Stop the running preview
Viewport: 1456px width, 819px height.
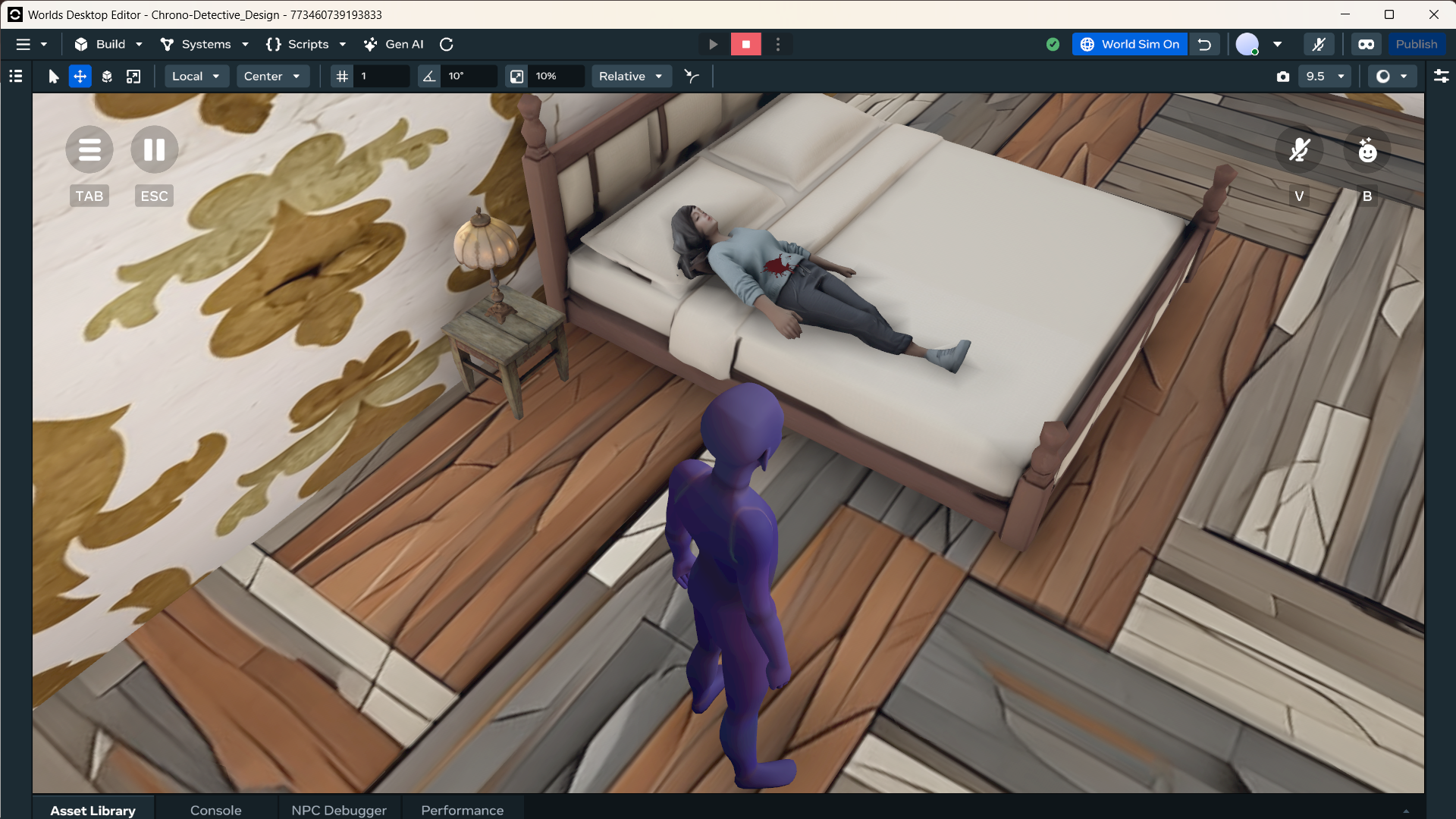pyautogui.click(x=745, y=45)
